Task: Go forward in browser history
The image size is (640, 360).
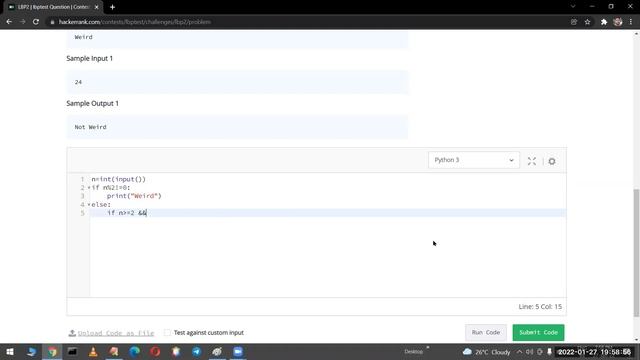Action: tap(22, 22)
